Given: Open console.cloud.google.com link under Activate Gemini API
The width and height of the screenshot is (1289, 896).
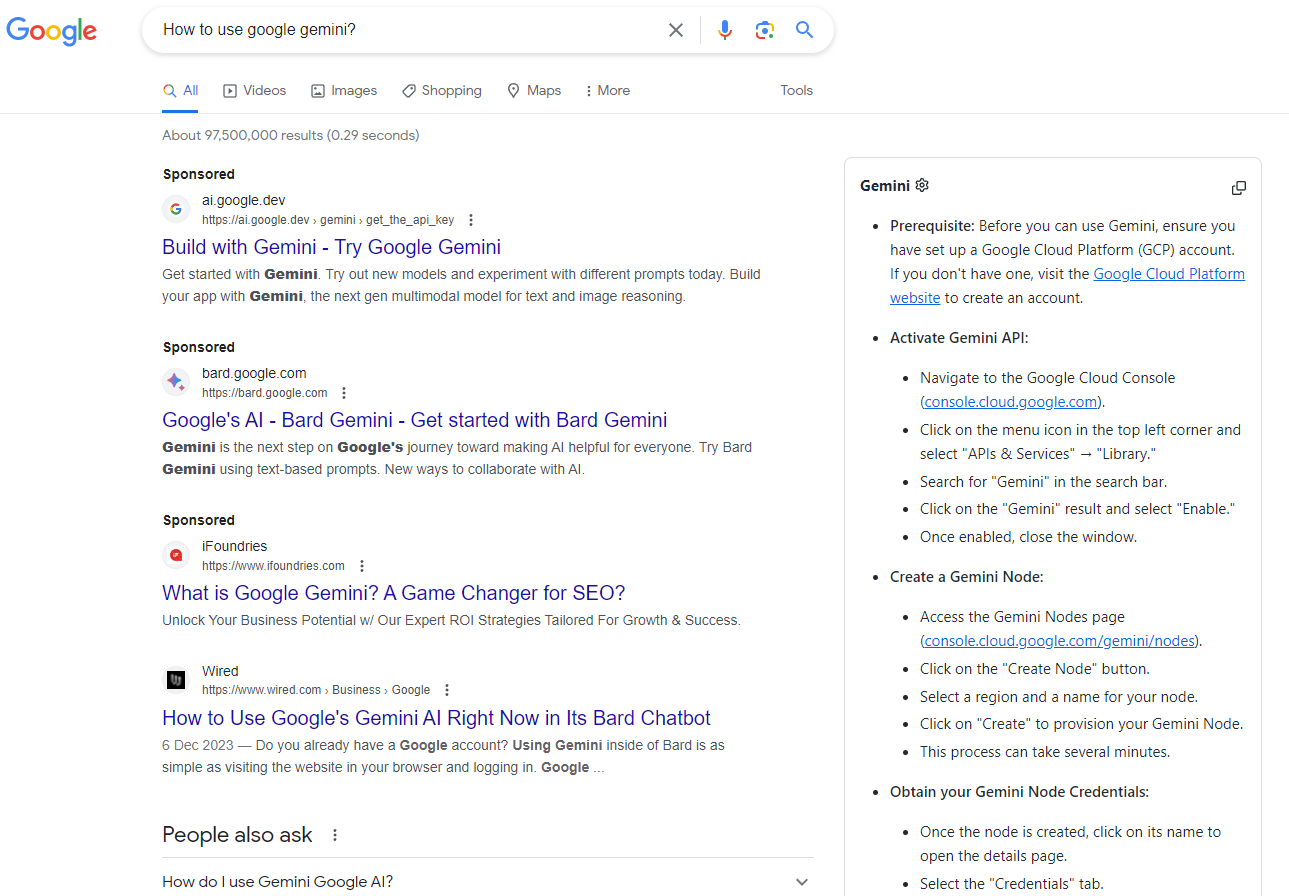Looking at the screenshot, I should 1011,402.
